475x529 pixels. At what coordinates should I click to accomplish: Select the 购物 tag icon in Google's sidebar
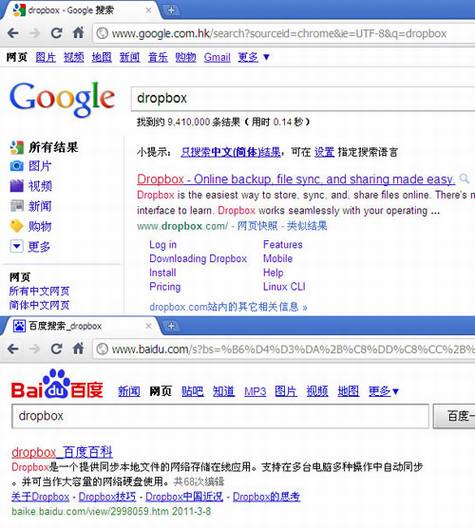click(17, 226)
